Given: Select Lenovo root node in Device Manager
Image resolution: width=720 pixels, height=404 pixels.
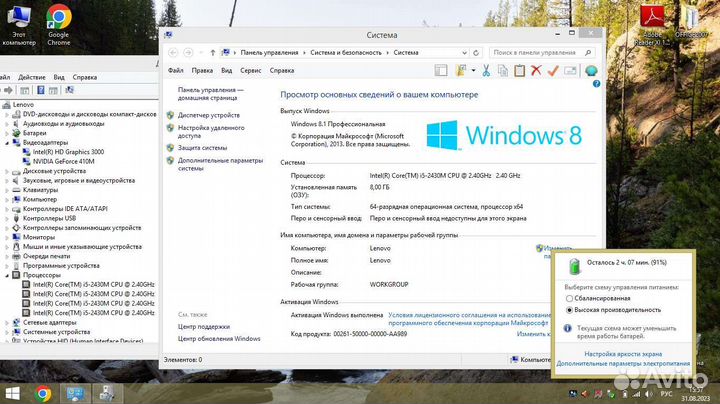Looking at the screenshot, I should click(23, 105).
